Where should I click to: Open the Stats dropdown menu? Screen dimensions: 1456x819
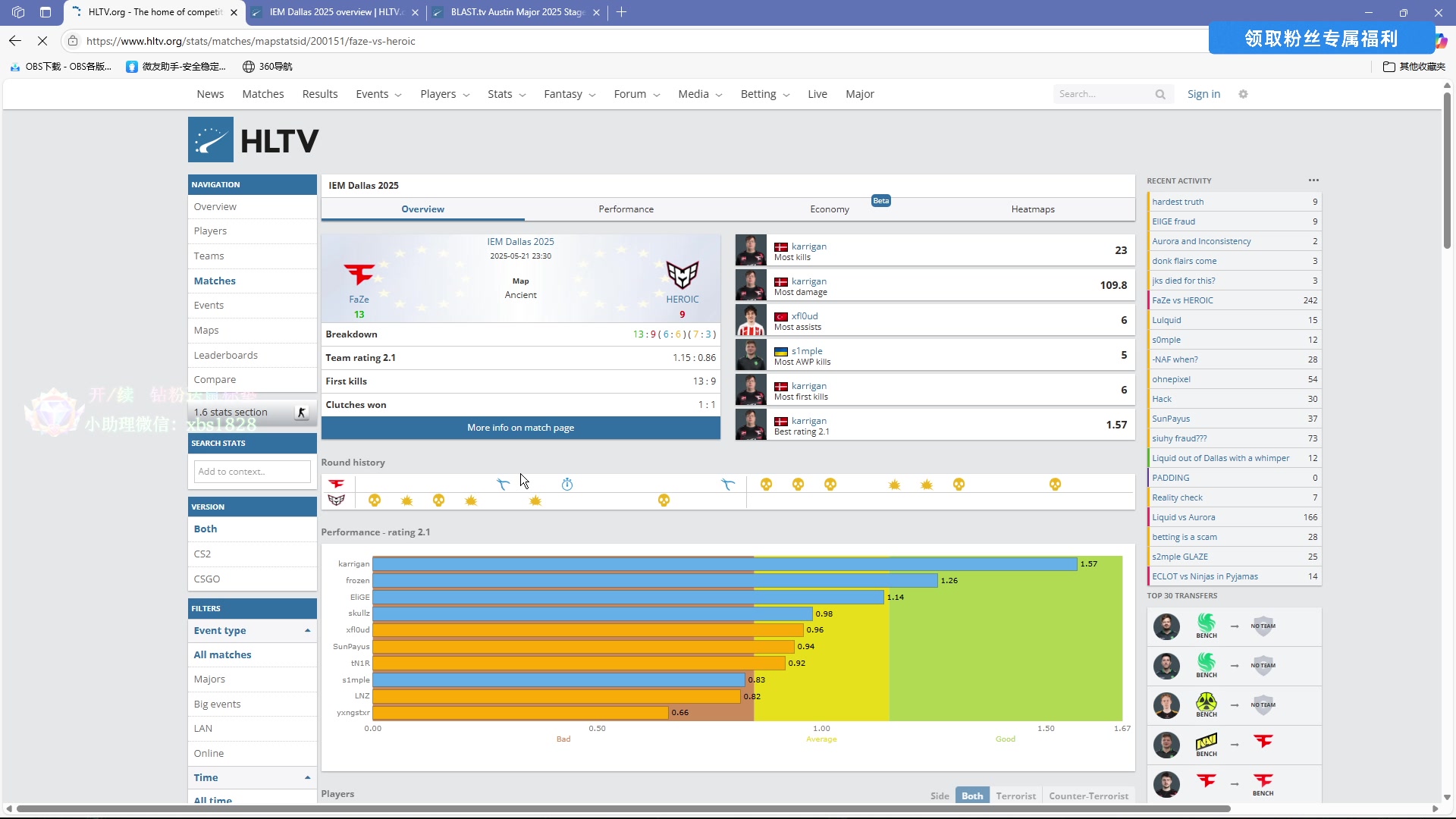[x=507, y=94]
